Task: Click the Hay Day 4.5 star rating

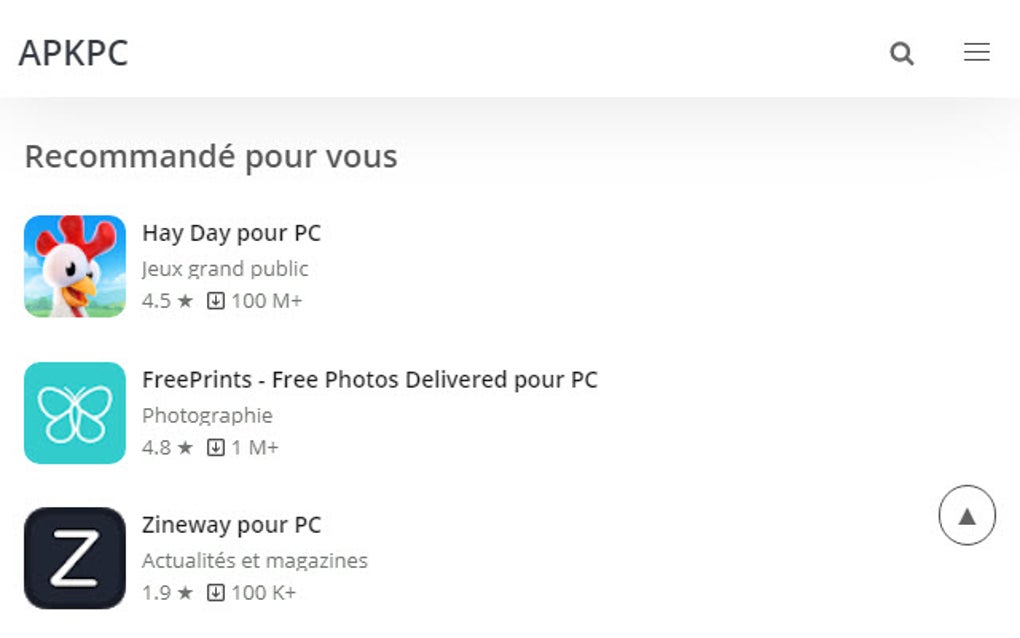Action: point(167,301)
